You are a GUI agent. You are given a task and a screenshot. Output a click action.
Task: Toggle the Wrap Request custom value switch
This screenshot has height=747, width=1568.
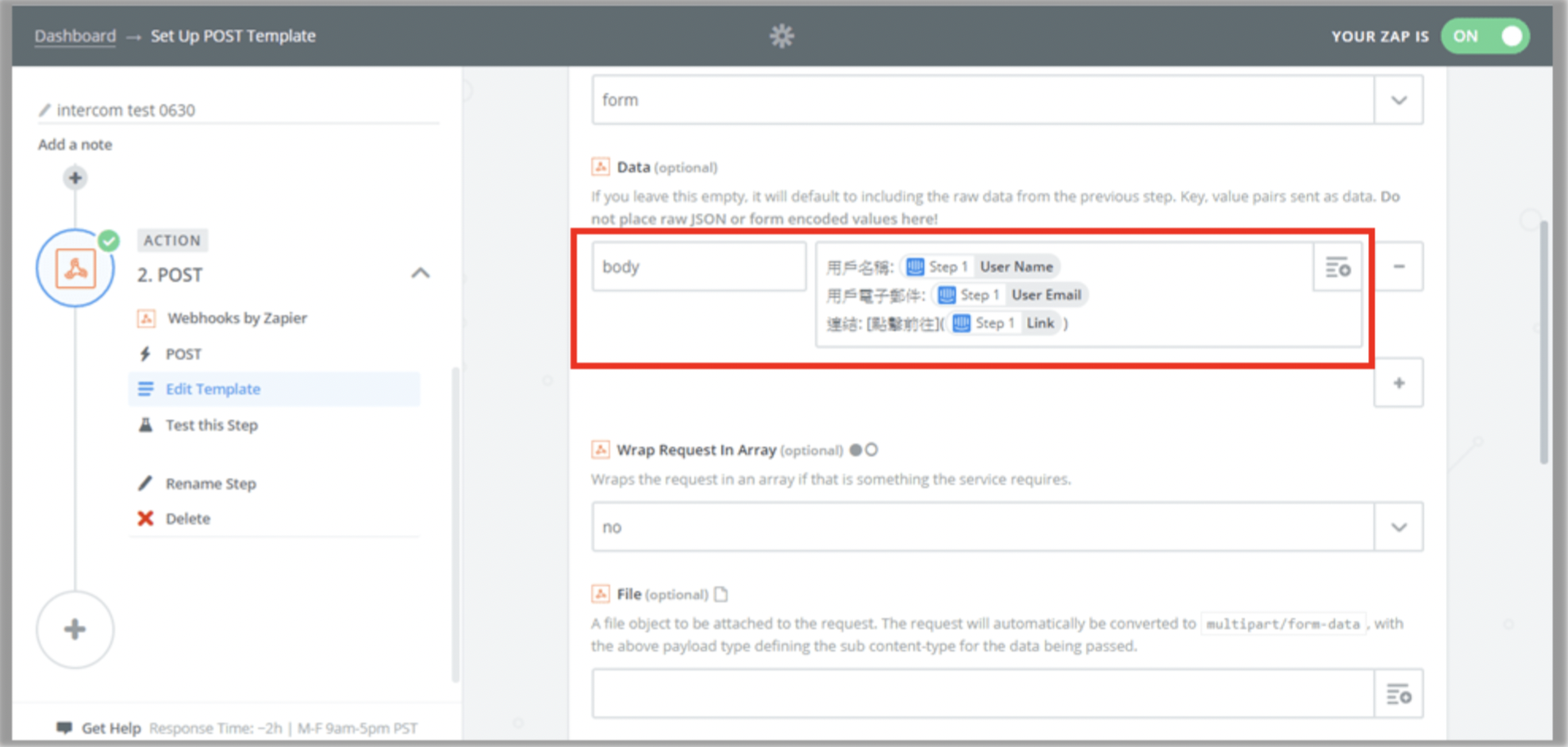[863, 450]
